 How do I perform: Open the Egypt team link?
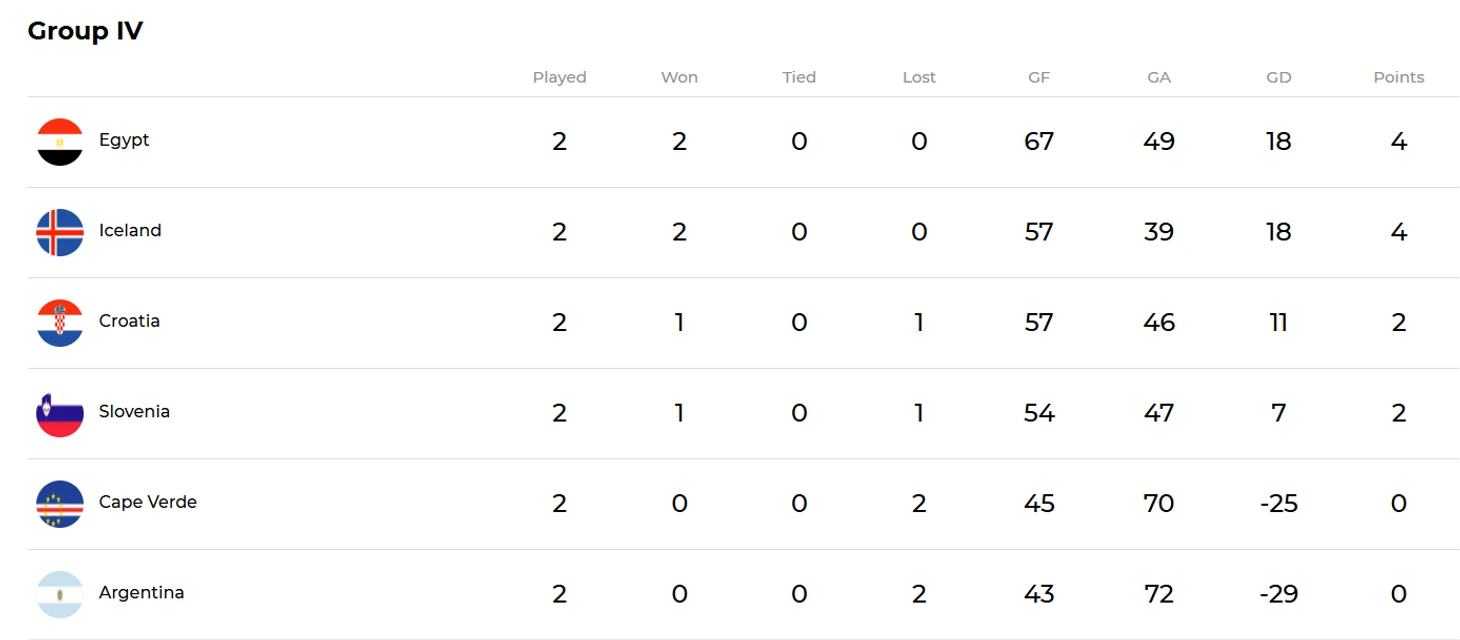pyautogui.click(x=124, y=140)
